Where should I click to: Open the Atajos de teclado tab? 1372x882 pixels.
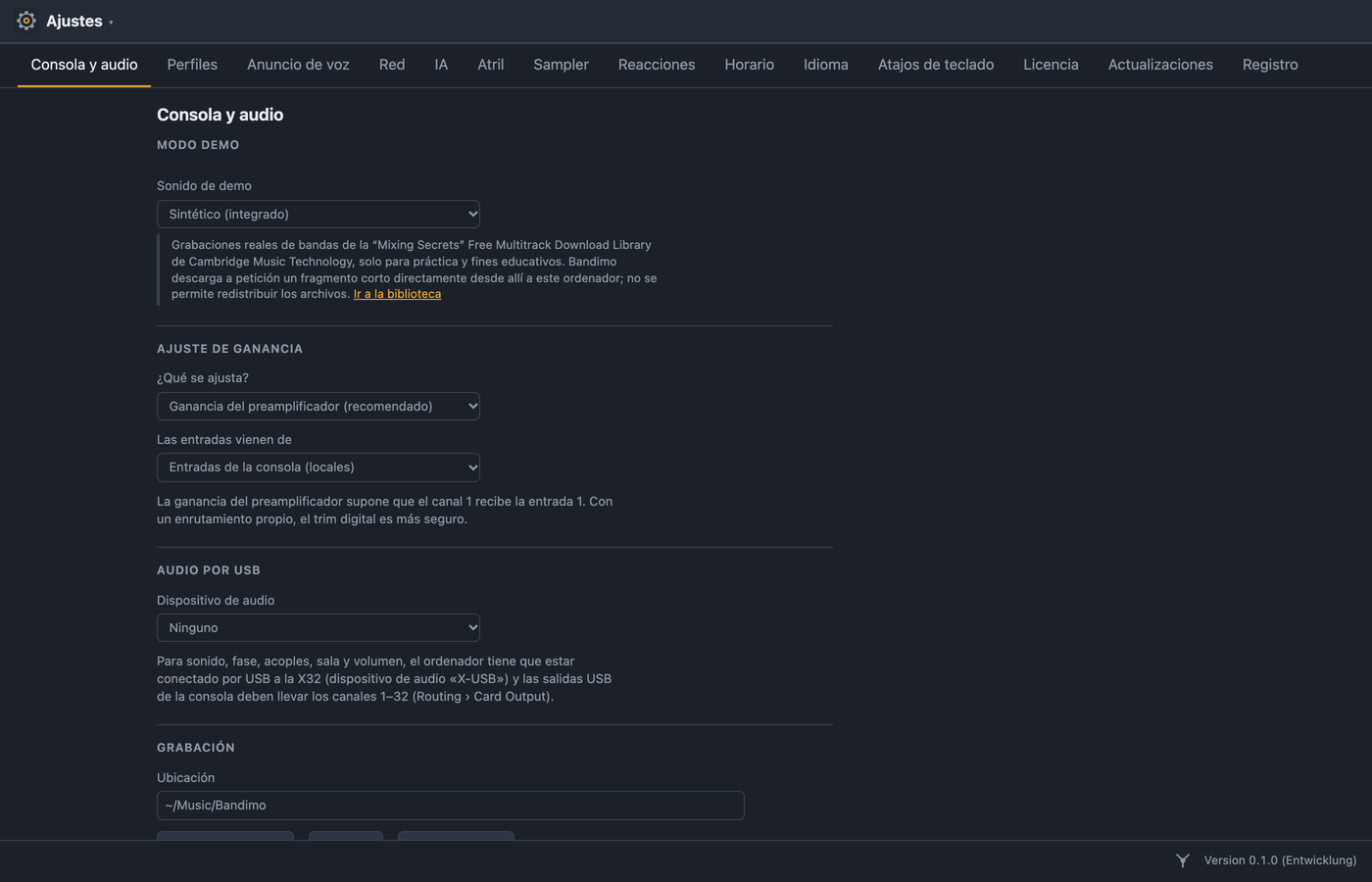click(936, 65)
